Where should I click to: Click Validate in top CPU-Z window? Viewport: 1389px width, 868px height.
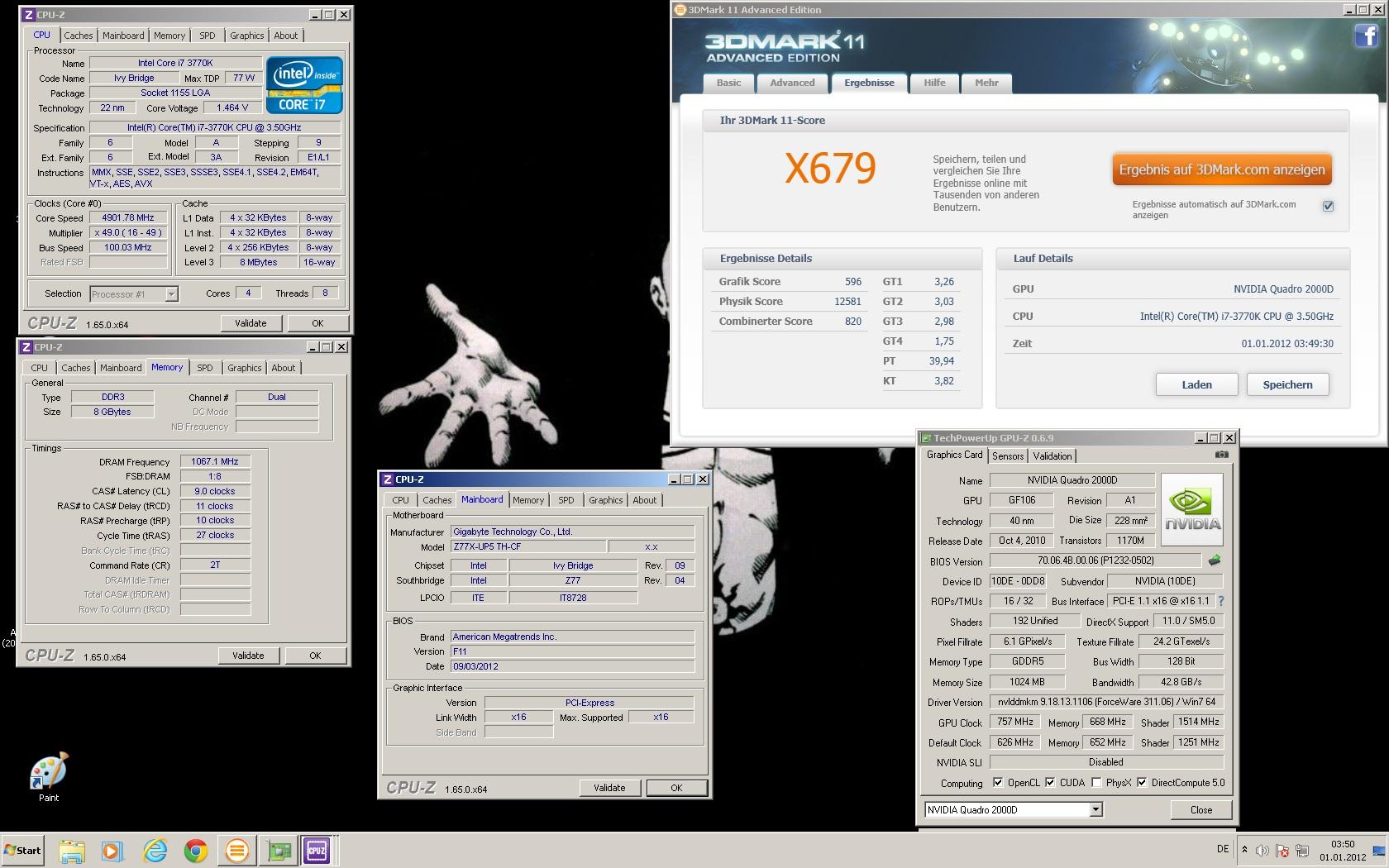tap(251, 323)
